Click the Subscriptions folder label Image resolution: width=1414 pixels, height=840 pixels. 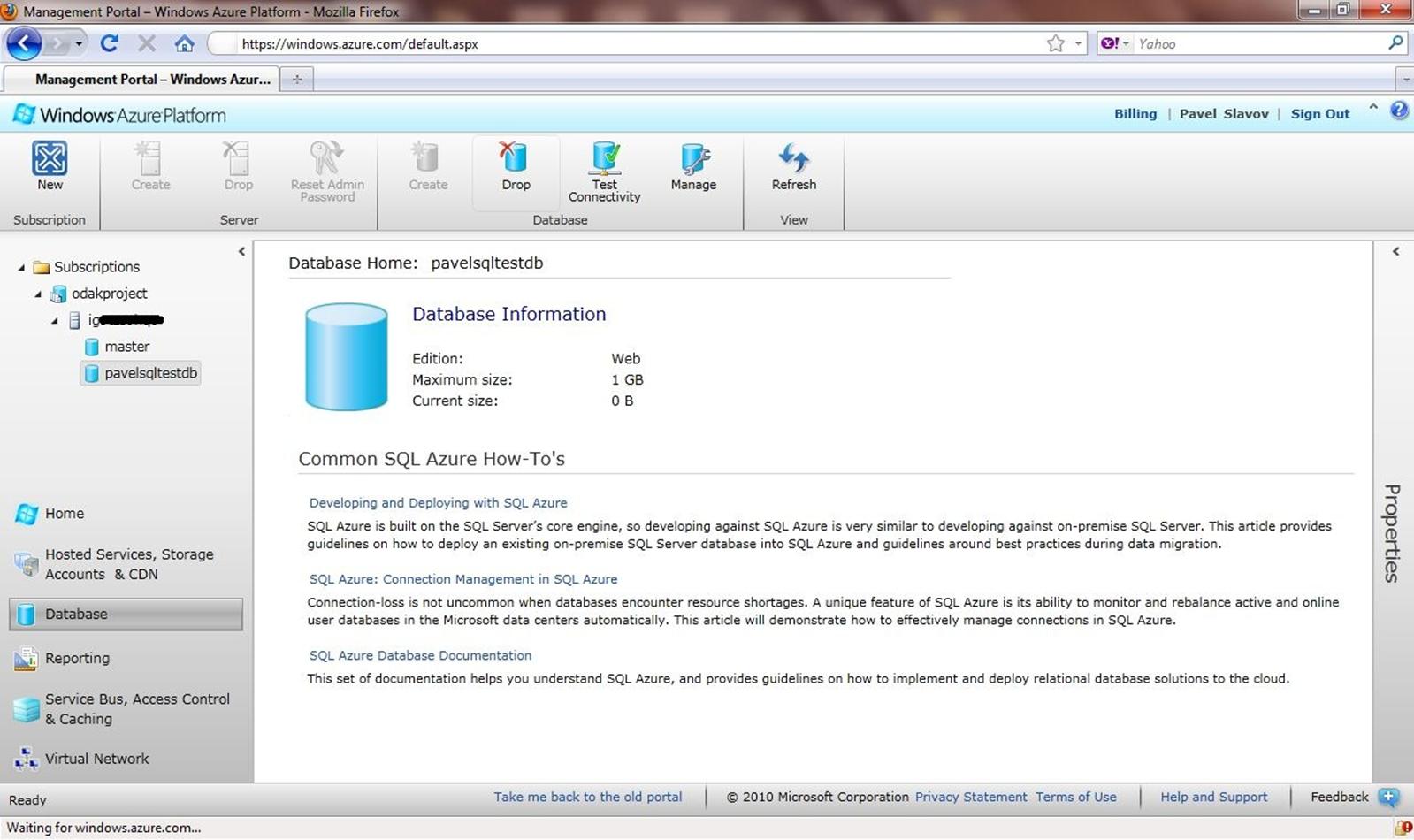click(96, 267)
